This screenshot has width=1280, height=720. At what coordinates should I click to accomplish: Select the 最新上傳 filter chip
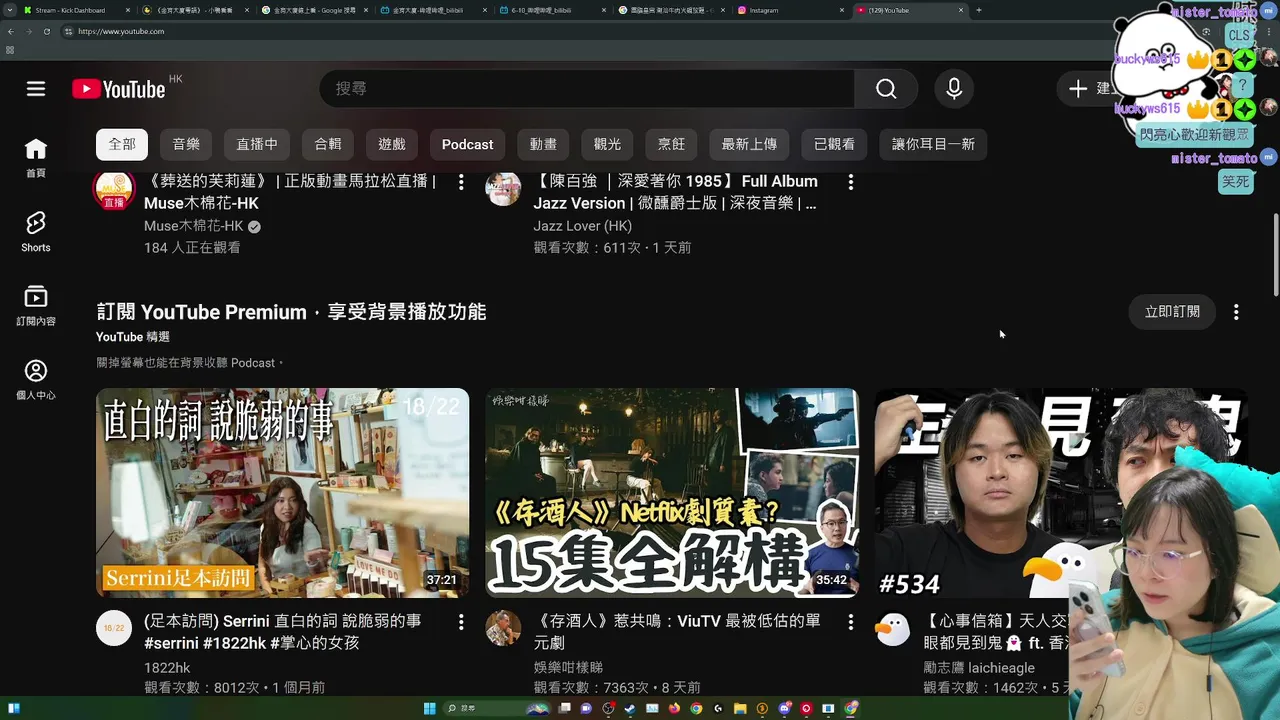click(749, 144)
